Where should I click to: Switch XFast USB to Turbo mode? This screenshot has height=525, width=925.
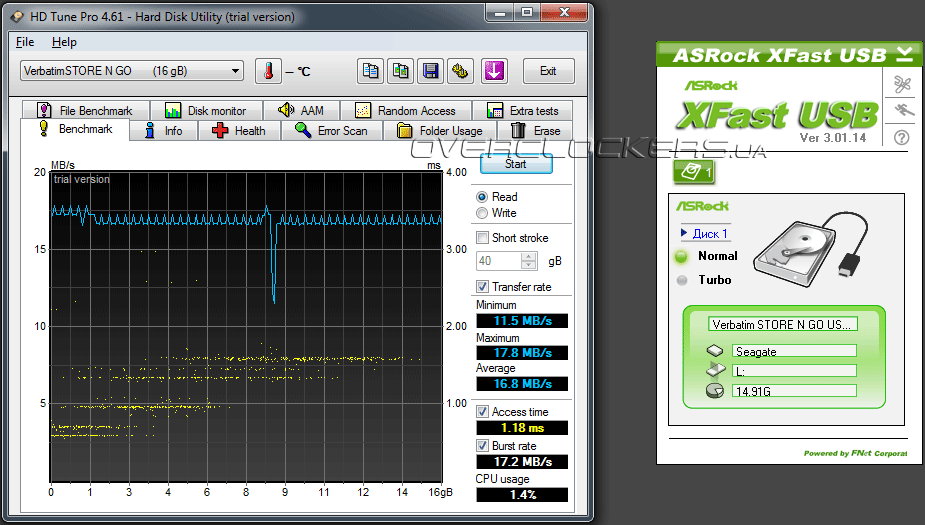point(682,280)
